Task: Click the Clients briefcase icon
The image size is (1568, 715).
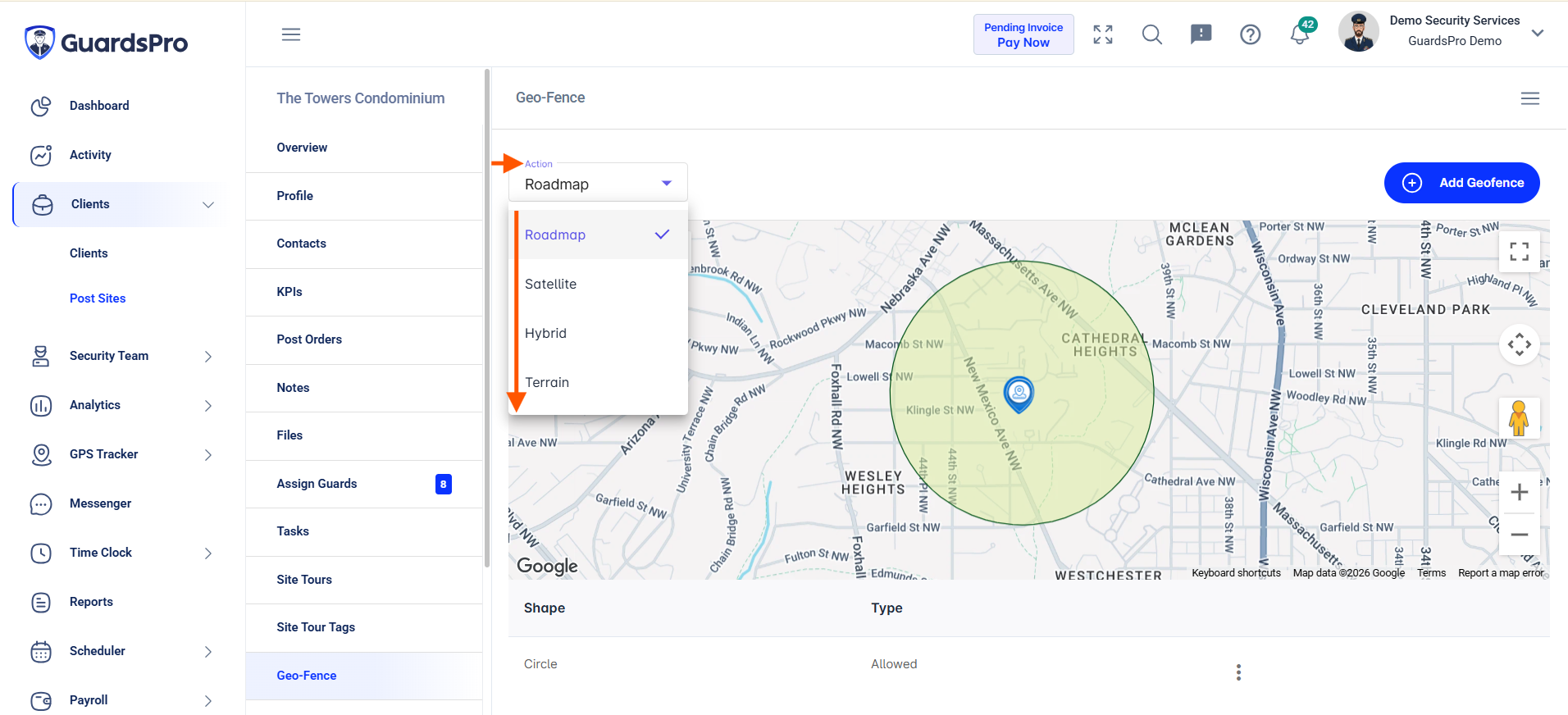Action: click(43, 204)
